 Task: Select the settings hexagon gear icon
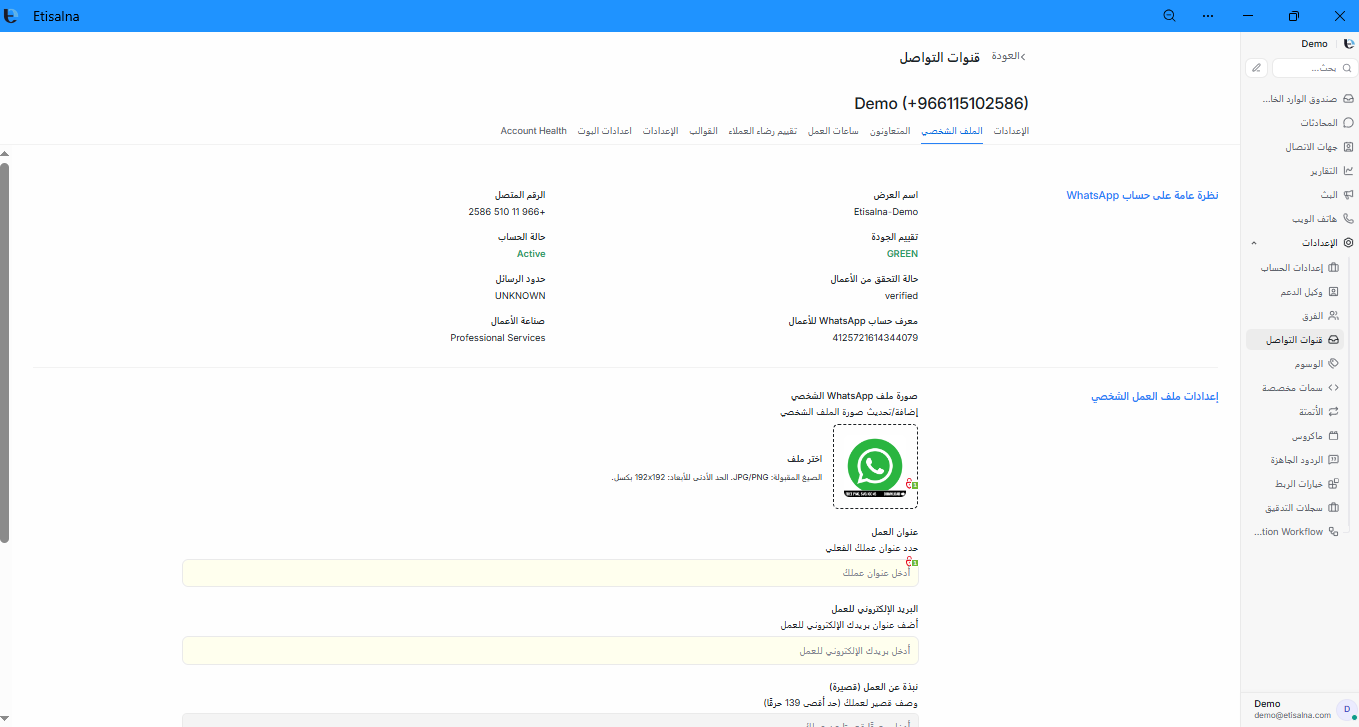point(1348,243)
